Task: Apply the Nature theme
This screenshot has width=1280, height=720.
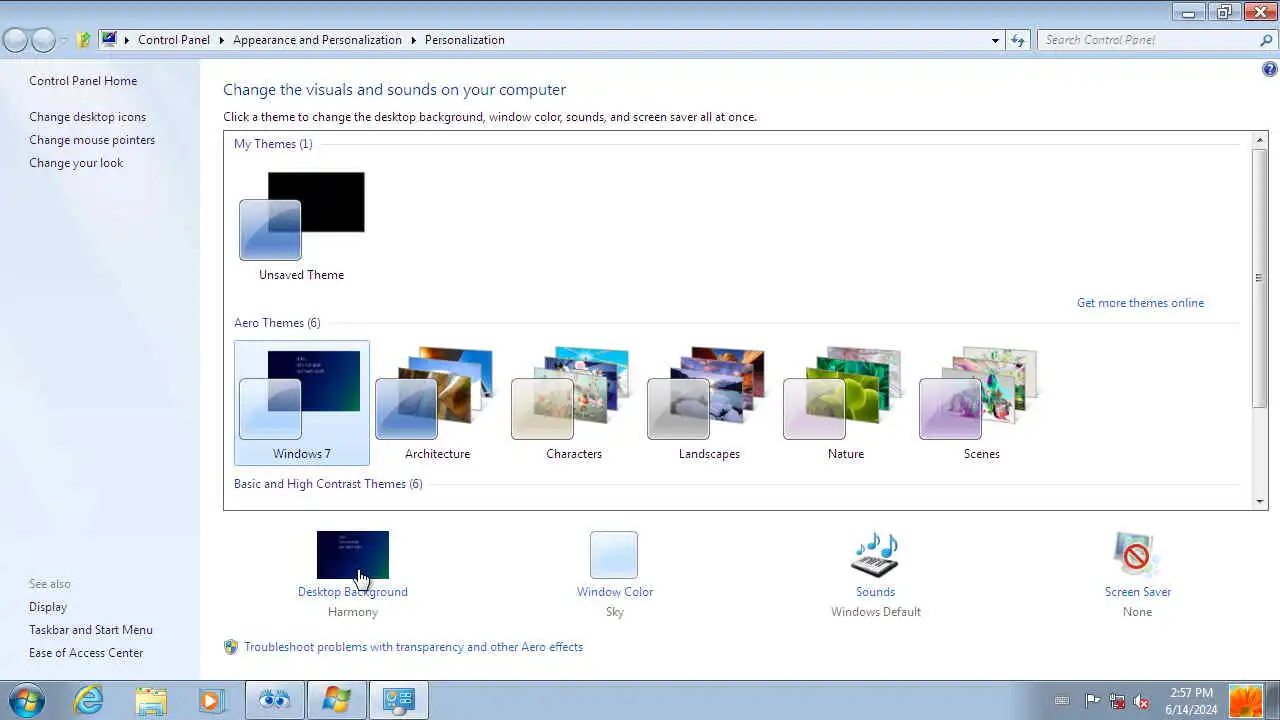Action: coord(845,403)
